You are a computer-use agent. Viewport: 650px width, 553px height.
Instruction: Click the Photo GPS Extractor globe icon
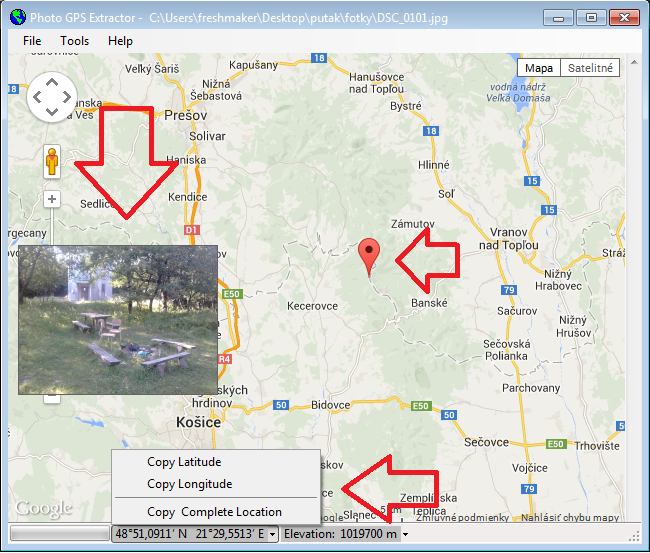click(x=17, y=17)
